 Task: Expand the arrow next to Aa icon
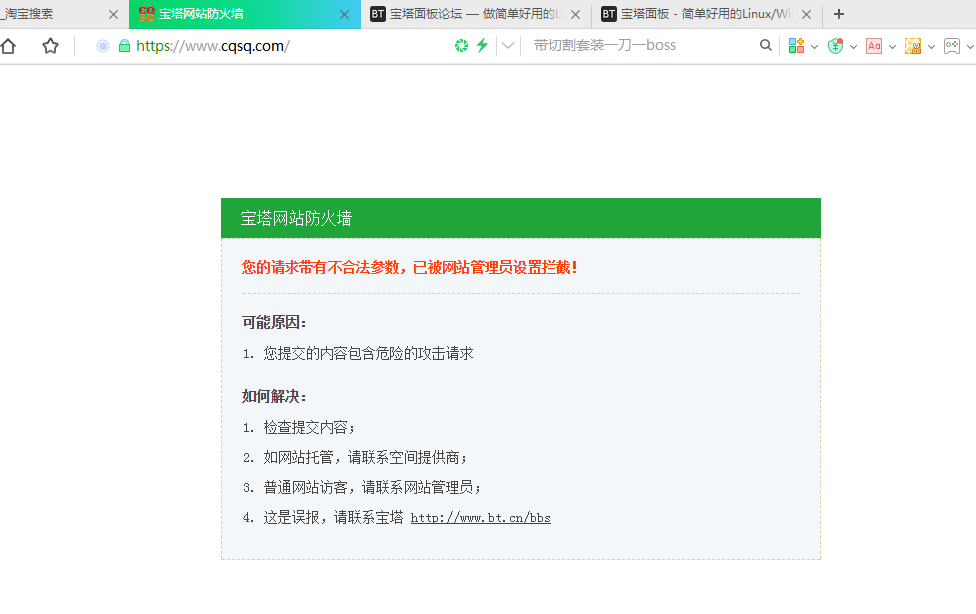(x=893, y=47)
